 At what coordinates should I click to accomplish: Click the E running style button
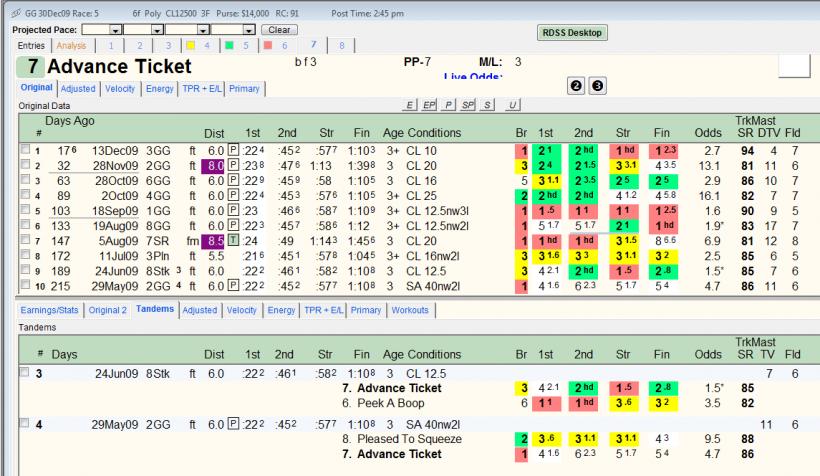[x=409, y=105]
